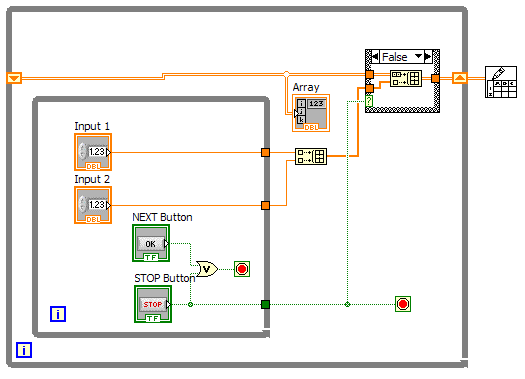
Task: Click the Input 1 label text
Action: [x=92, y=126]
